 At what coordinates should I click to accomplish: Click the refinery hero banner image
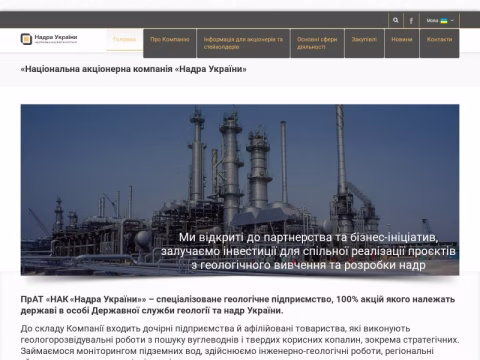tap(240, 190)
